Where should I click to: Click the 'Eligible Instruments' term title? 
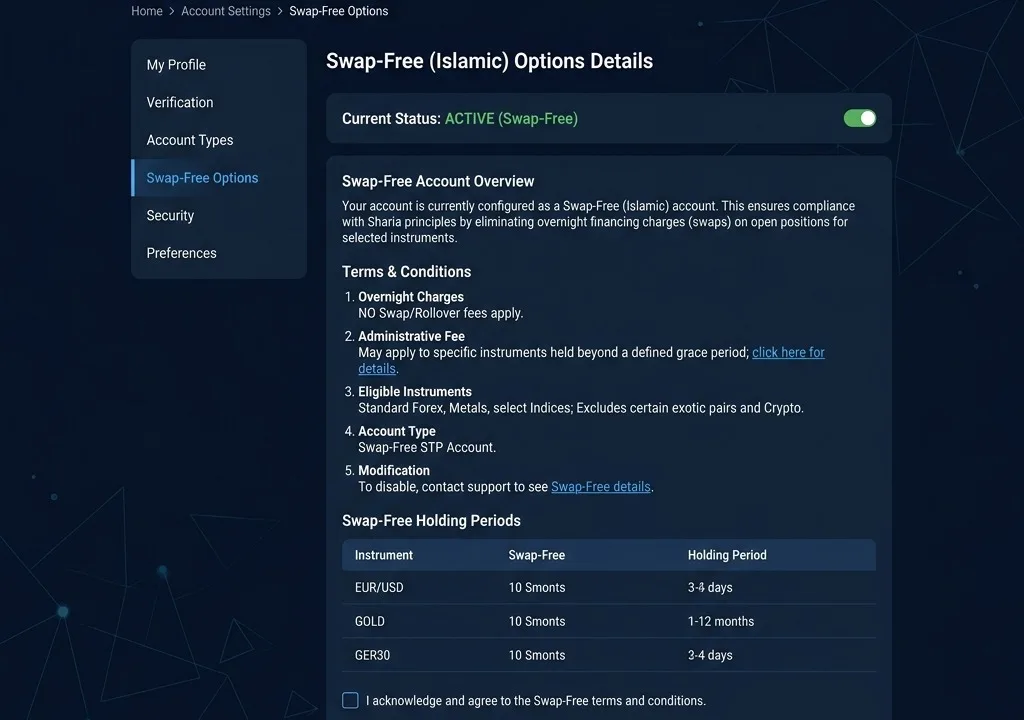coord(415,392)
